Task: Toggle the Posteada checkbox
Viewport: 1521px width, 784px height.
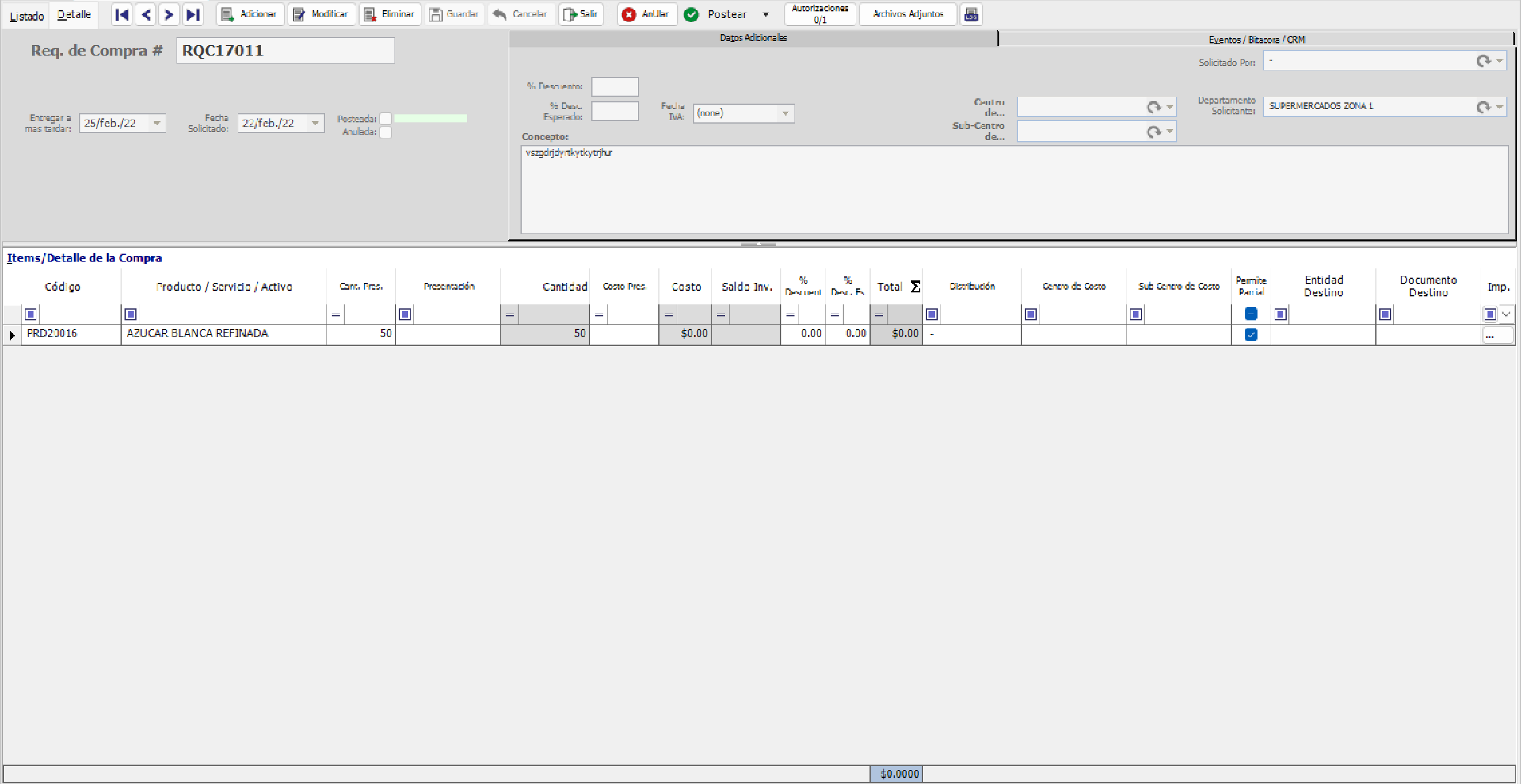Action: 386,118
